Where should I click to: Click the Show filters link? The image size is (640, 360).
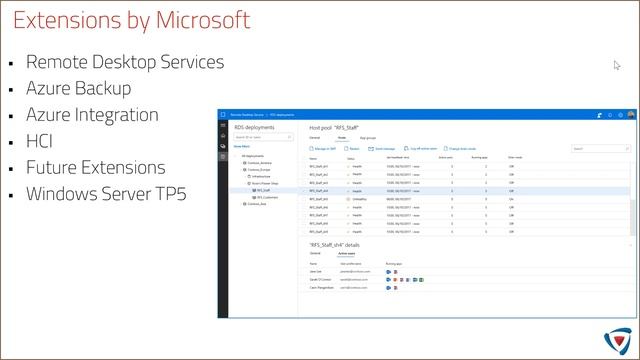[242, 146]
